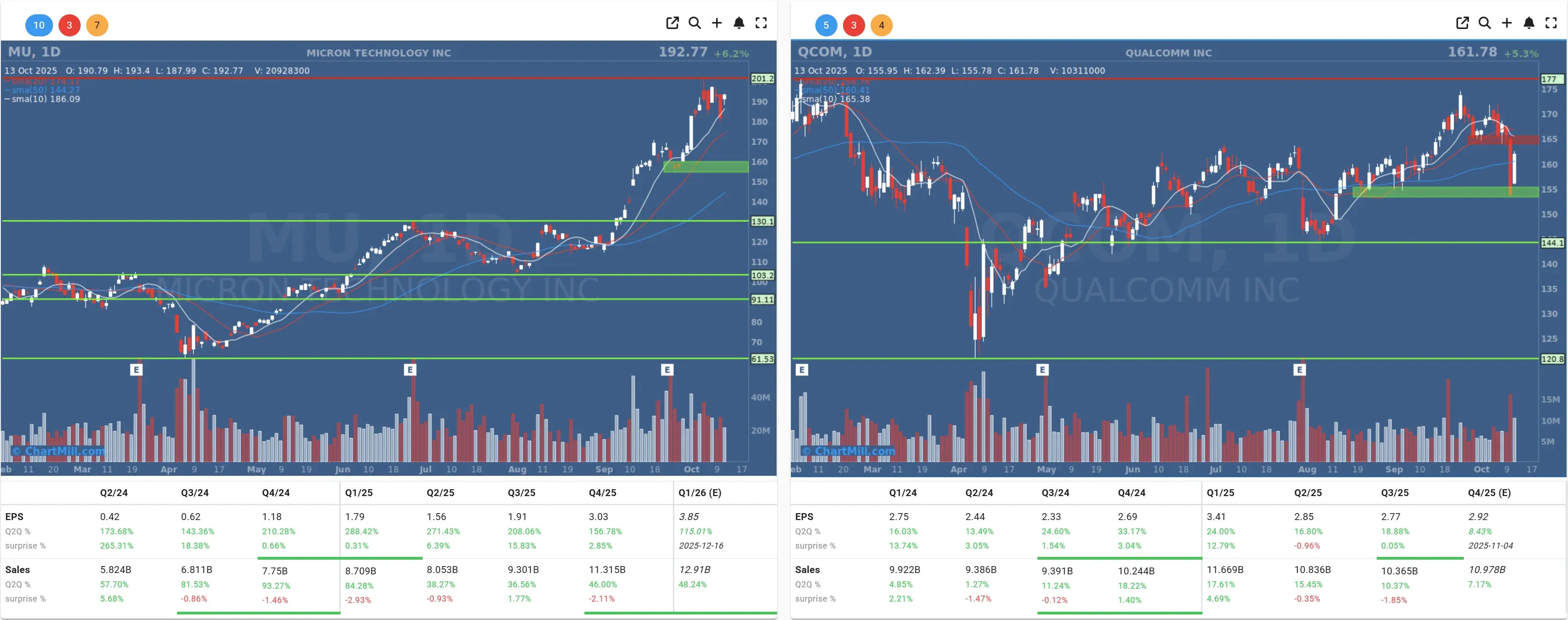The width and height of the screenshot is (1568, 620).
Task: Click orange badge 4 above QCOM chart
Action: coord(881,25)
